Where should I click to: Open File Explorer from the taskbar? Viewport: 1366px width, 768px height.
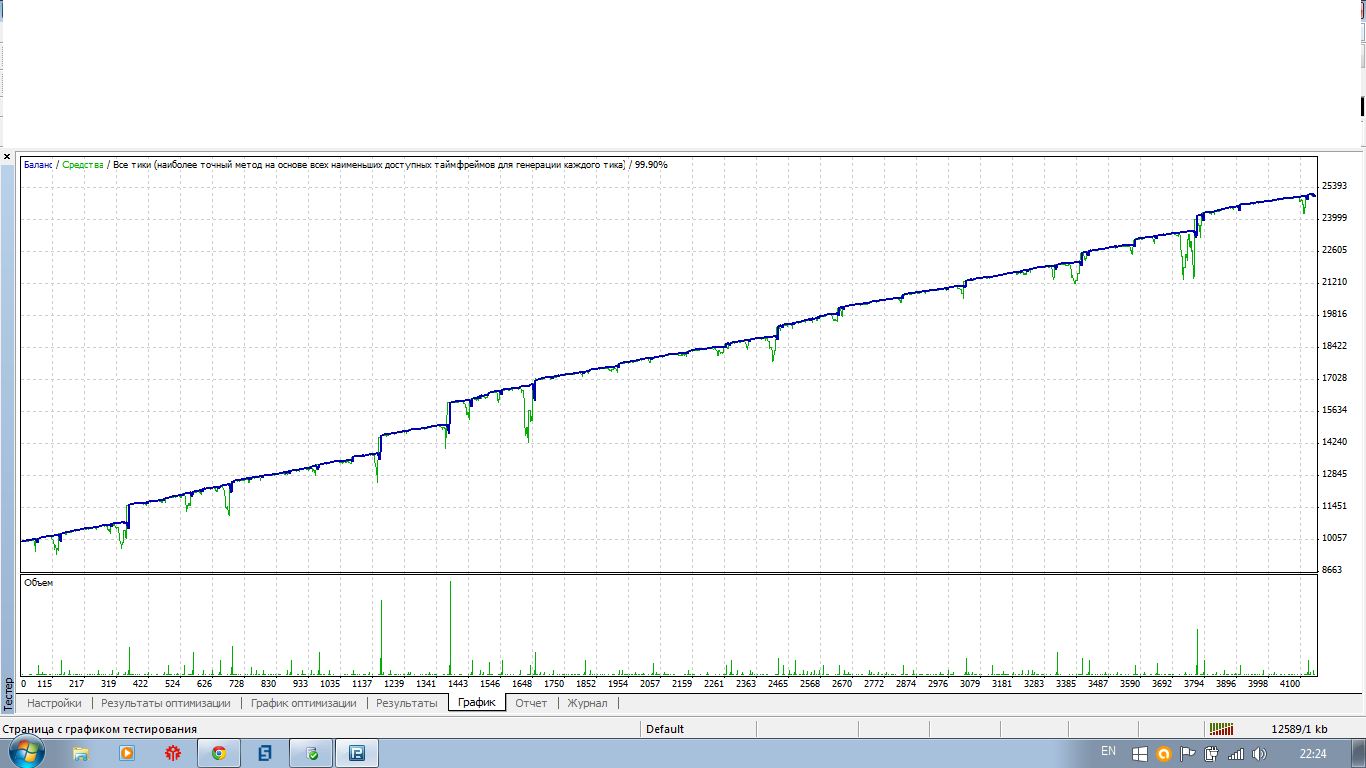click(x=81, y=753)
